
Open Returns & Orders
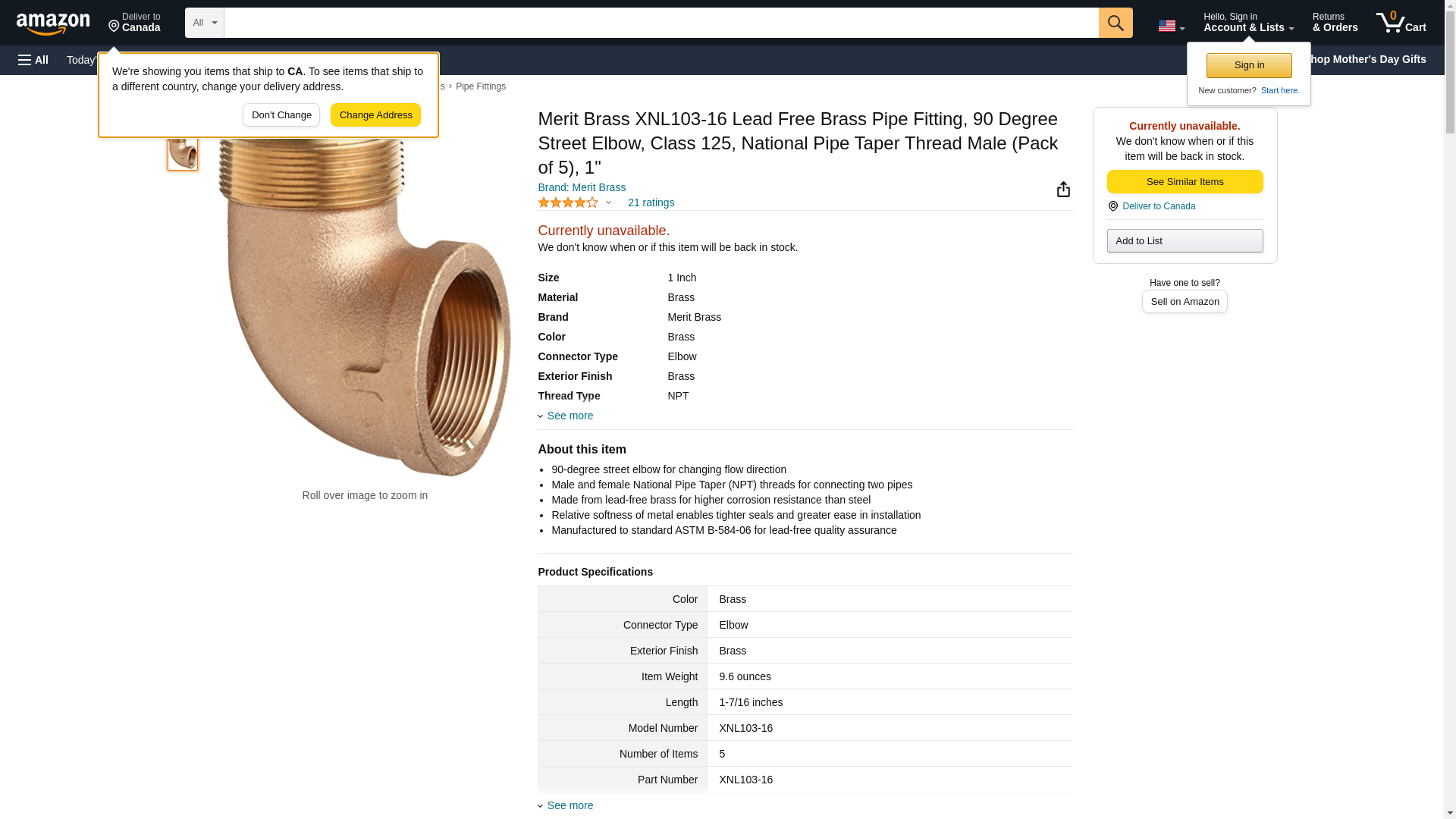[x=1335, y=23]
